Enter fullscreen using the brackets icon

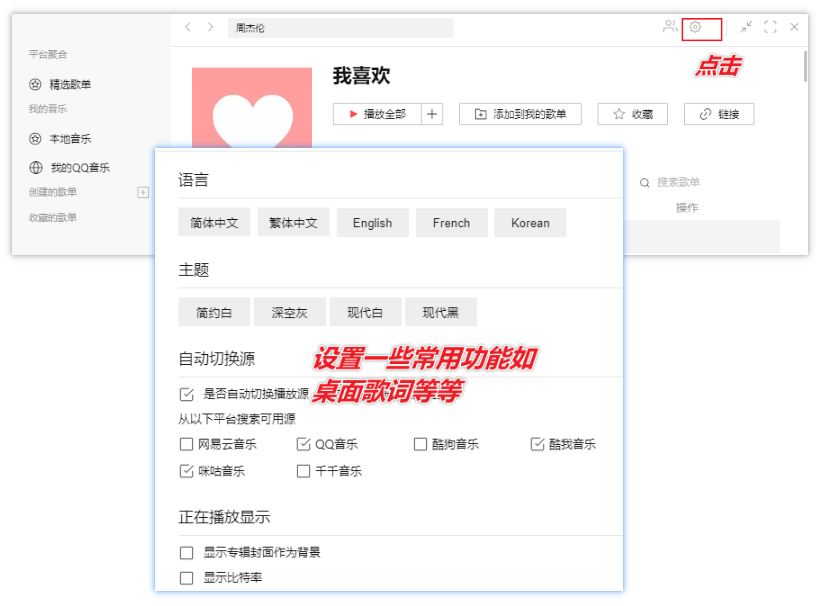(x=770, y=29)
